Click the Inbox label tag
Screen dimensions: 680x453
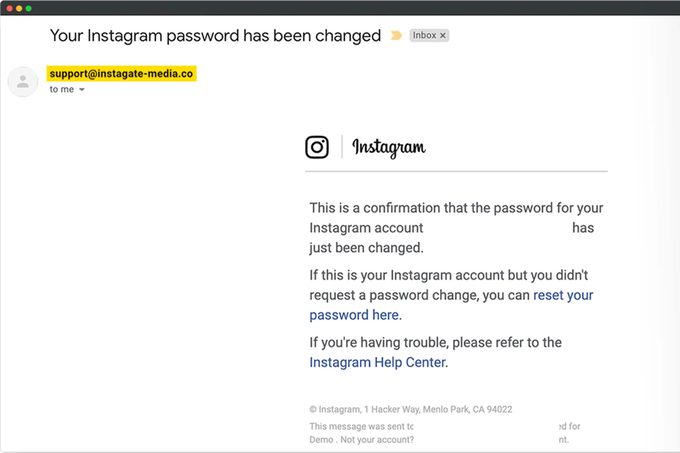(x=424, y=35)
